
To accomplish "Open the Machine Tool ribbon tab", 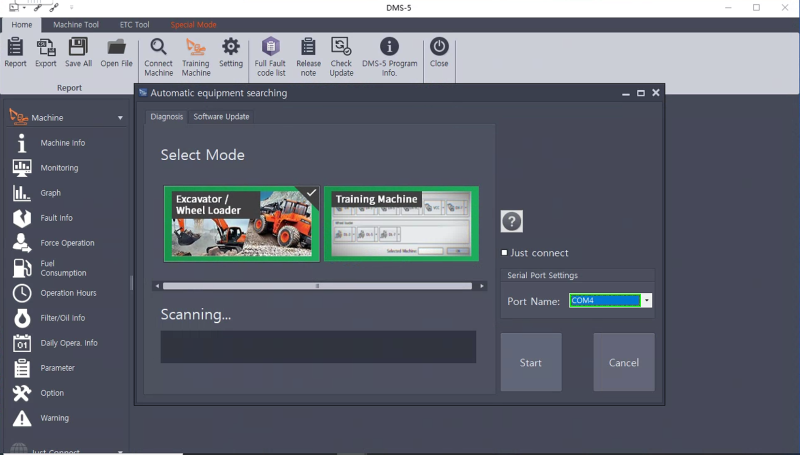I will [76, 24].
